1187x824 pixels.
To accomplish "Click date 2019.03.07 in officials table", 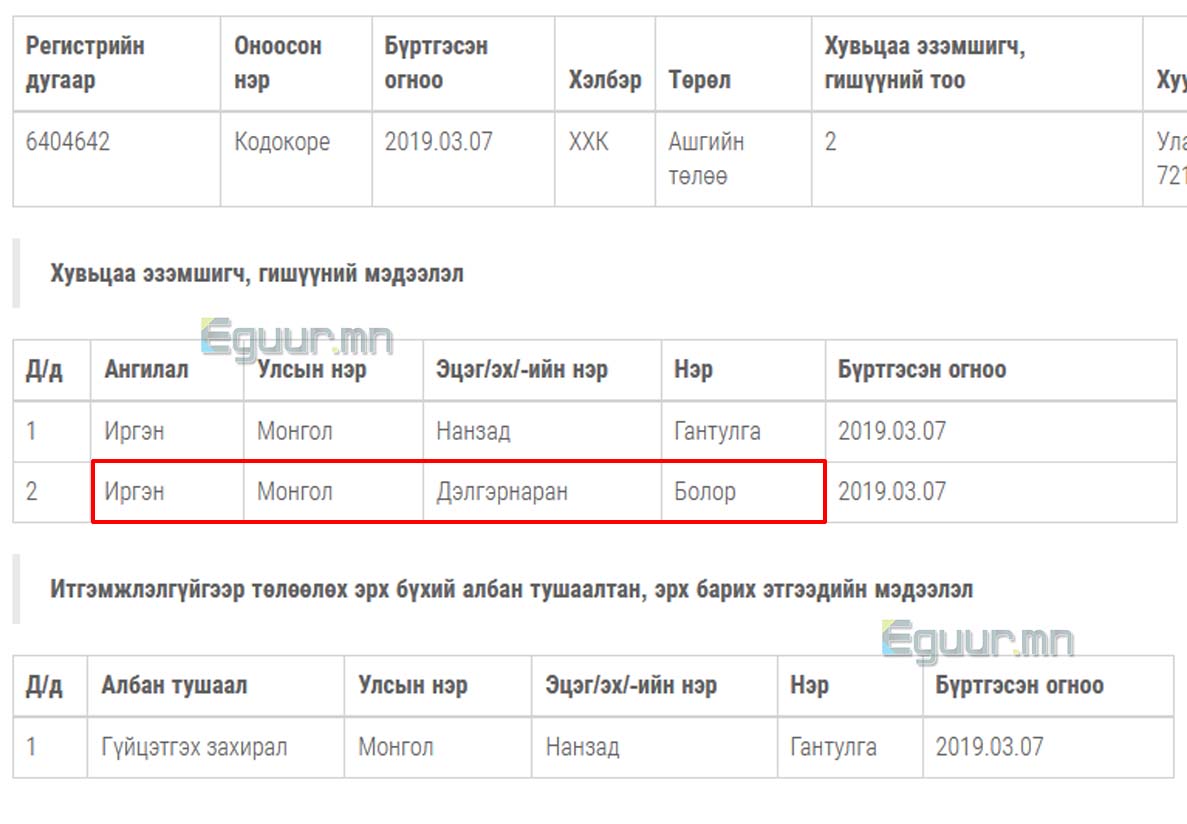I will (989, 747).
